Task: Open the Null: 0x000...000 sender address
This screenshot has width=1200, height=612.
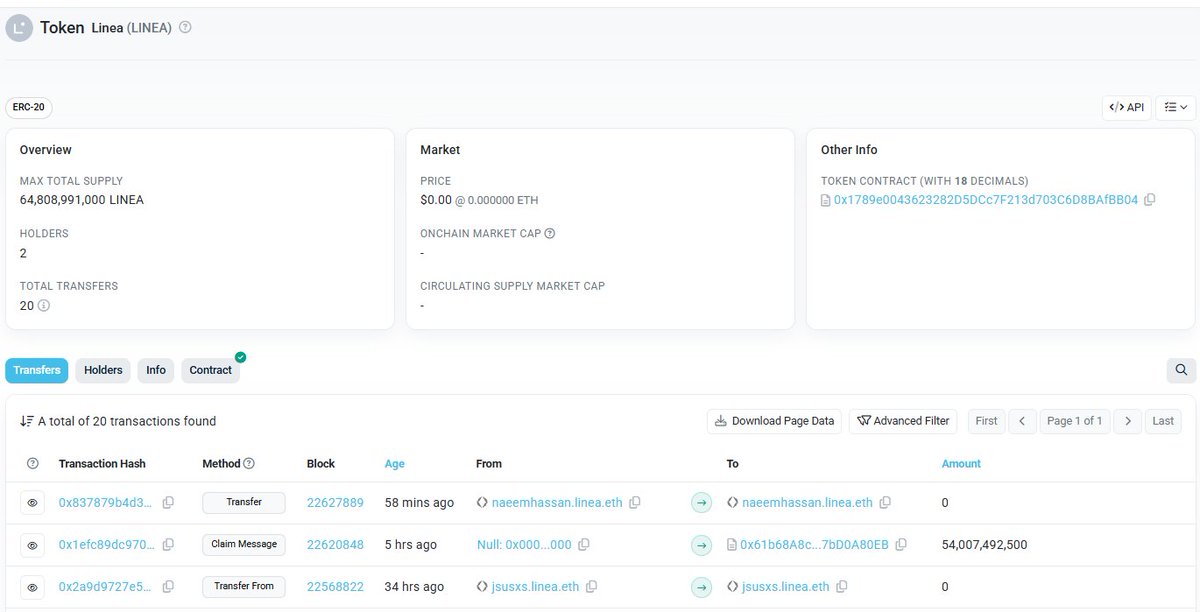Action: click(524, 545)
